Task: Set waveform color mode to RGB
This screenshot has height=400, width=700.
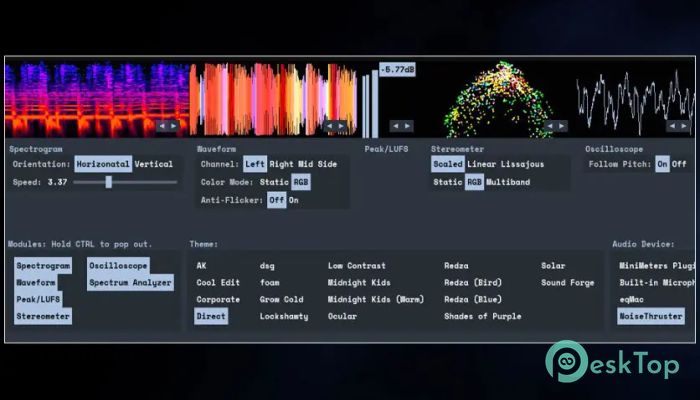Action: (x=301, y=182)
